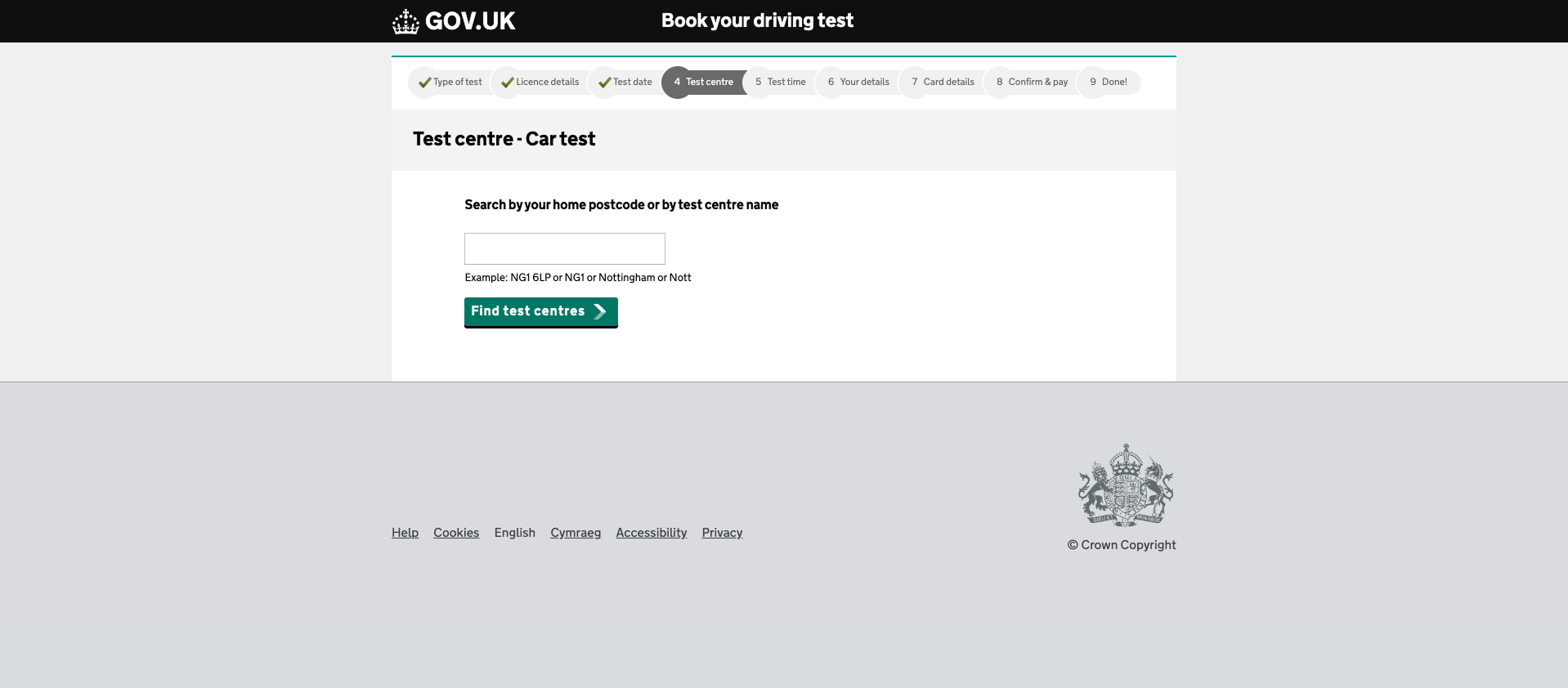Image resolution: width=1568 pixels, height=688 pixels.
Task: Click the arrow on Find test centres button
Action: pos(600,311)
